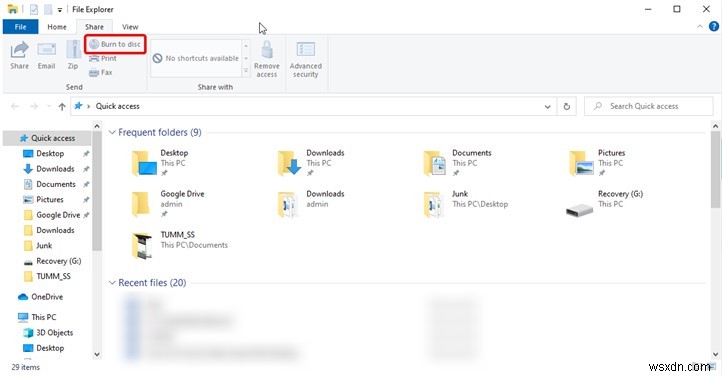Click the blue Help question icon

[x=714, y=27]
